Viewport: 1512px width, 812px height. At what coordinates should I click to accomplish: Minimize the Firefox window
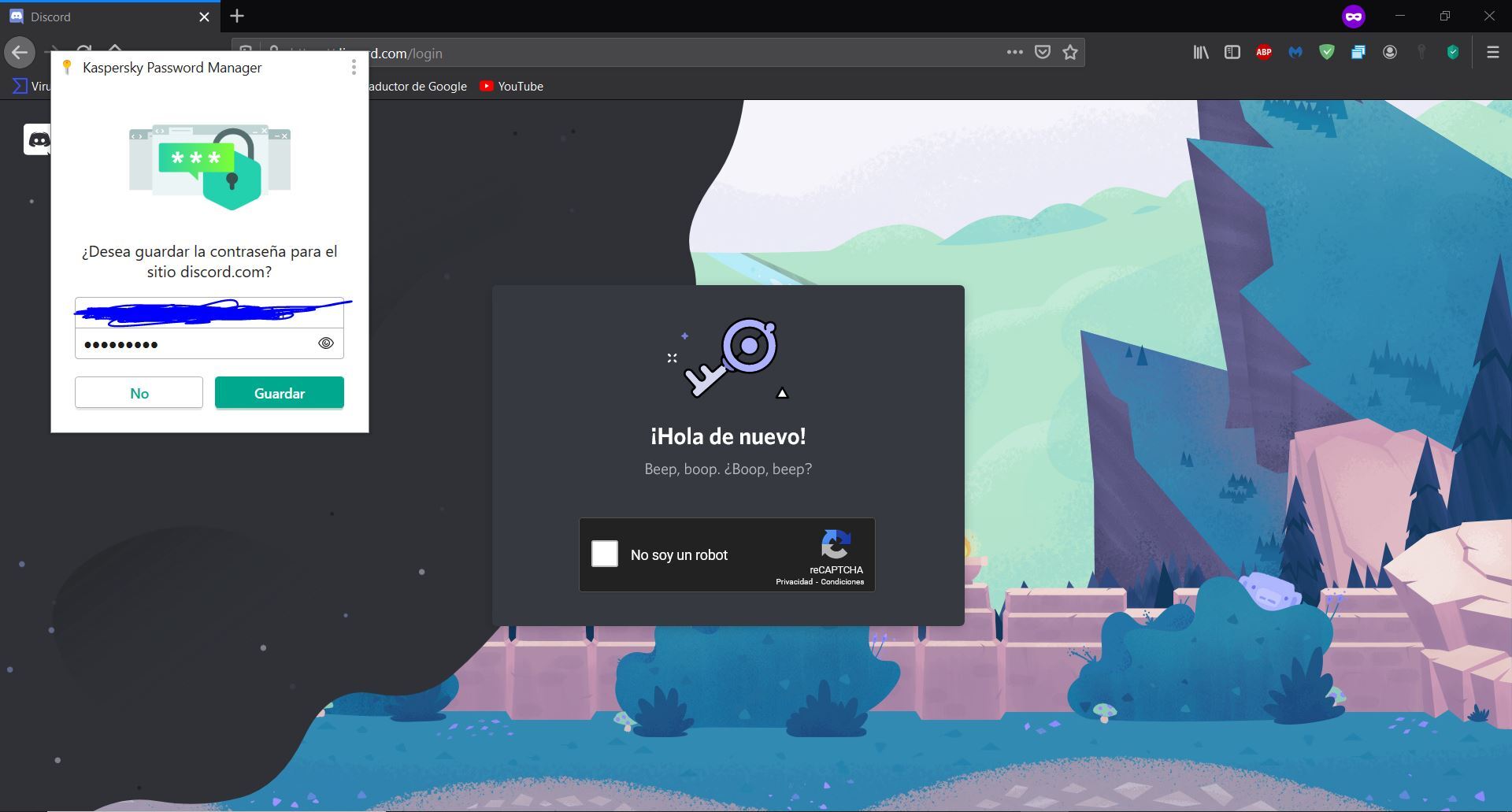1399,16
